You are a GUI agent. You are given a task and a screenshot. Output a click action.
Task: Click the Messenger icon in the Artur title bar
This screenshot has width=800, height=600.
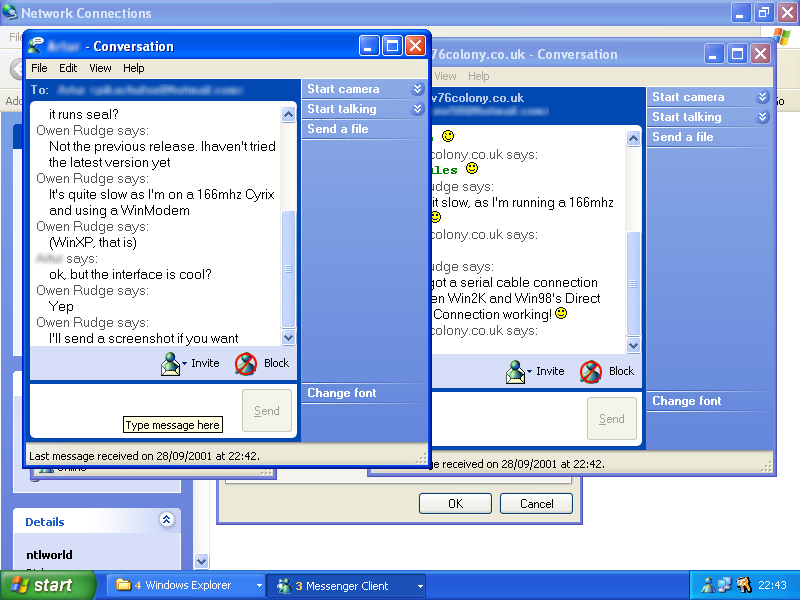click(37, 46)
